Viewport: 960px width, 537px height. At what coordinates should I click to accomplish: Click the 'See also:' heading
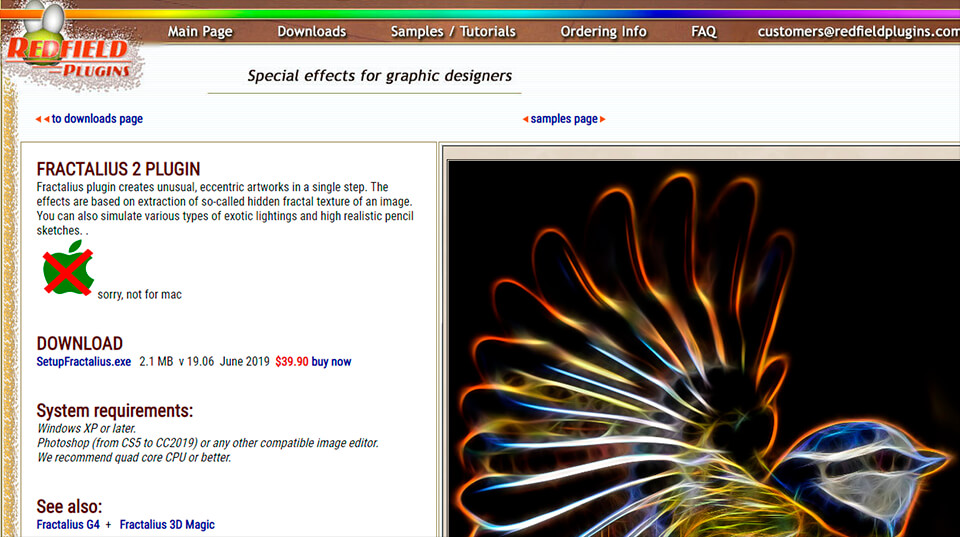(x=69, y=507)
